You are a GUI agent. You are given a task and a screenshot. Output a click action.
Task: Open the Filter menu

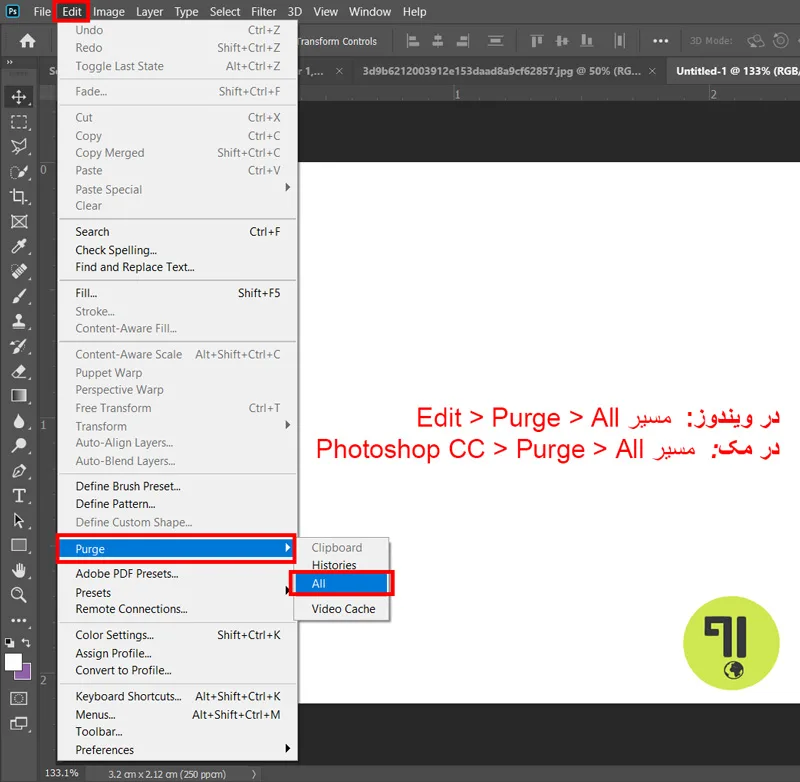click(x=263, y=11)
